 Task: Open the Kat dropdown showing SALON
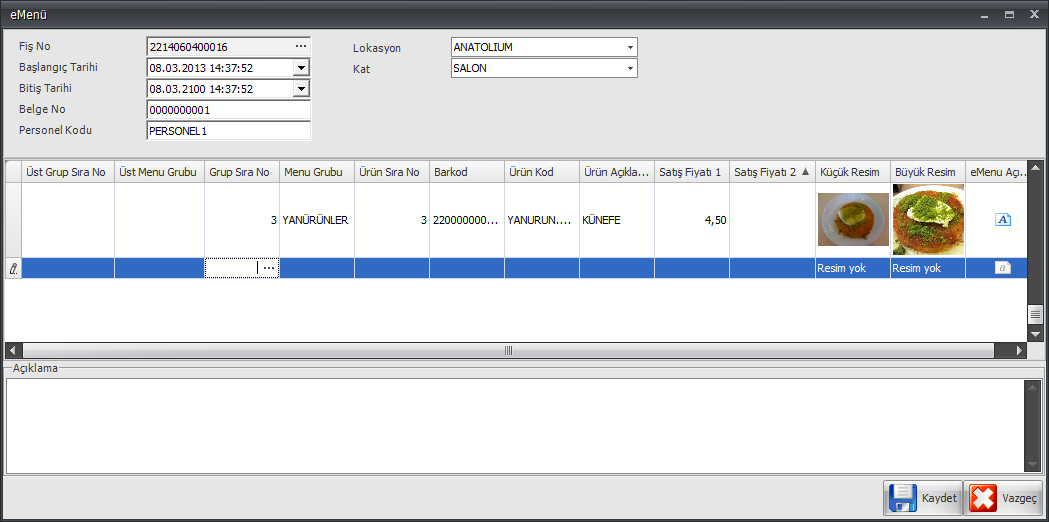pos(630,68)
